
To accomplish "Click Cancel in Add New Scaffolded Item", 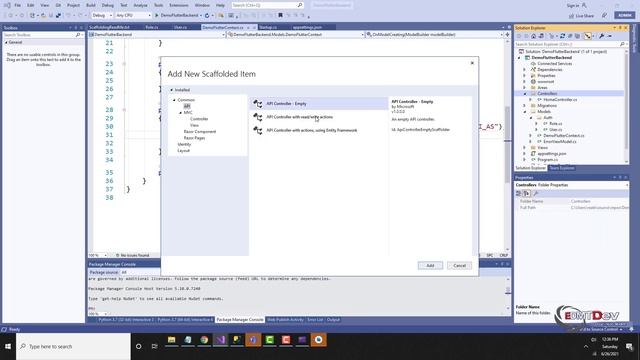I will 459,266.
